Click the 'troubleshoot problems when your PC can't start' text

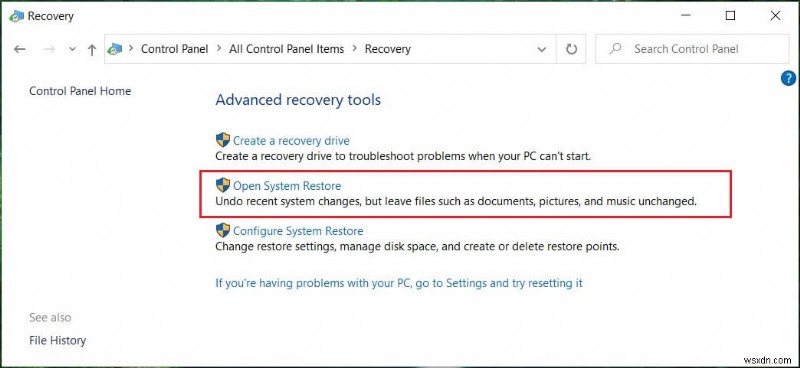[x=469, y=156]
